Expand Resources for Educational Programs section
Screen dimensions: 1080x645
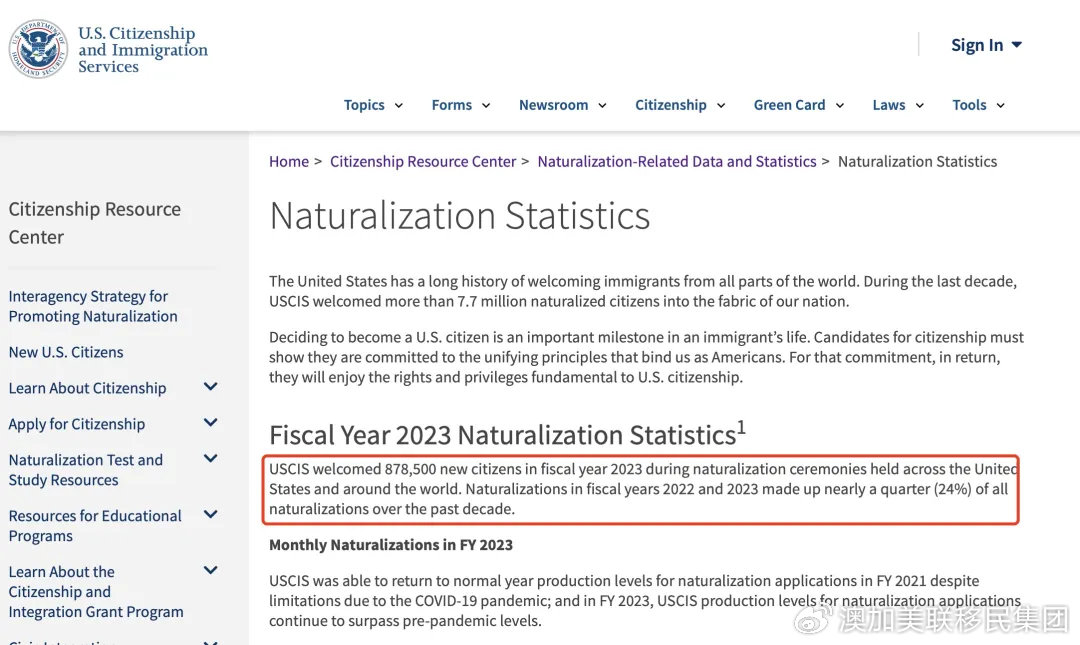pos(211,514)
